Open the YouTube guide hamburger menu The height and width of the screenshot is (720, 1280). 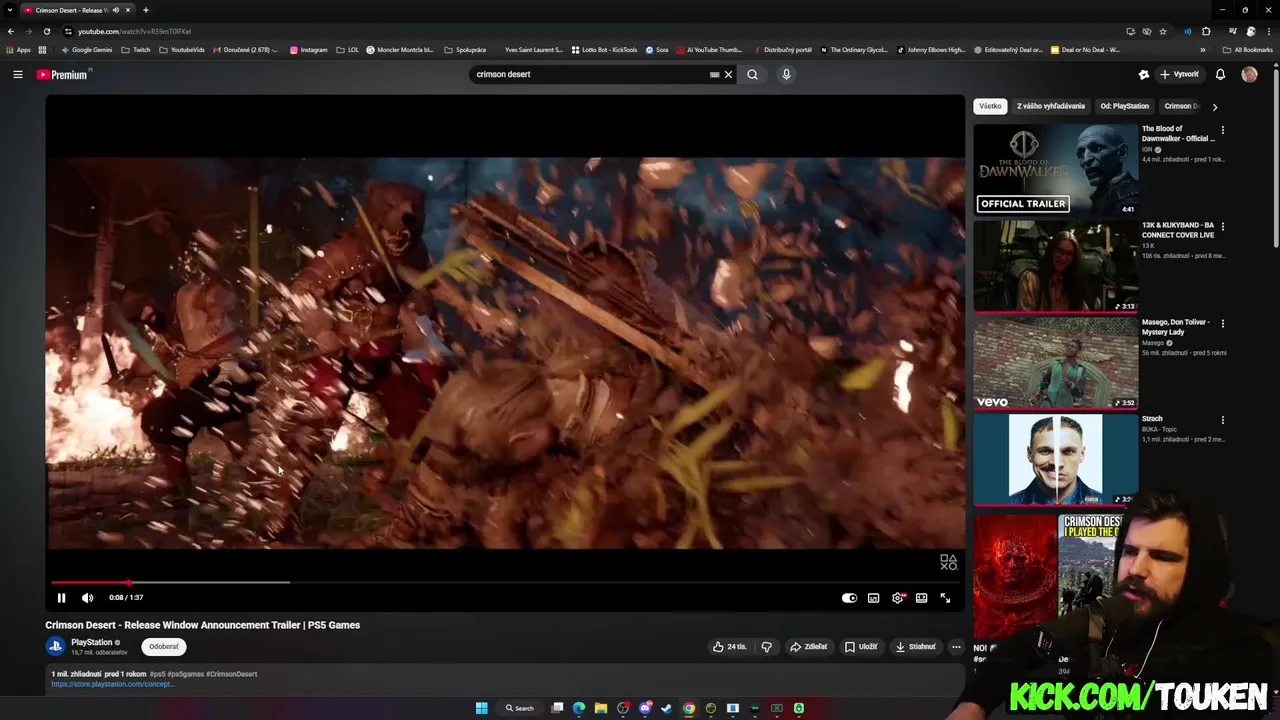17,74
